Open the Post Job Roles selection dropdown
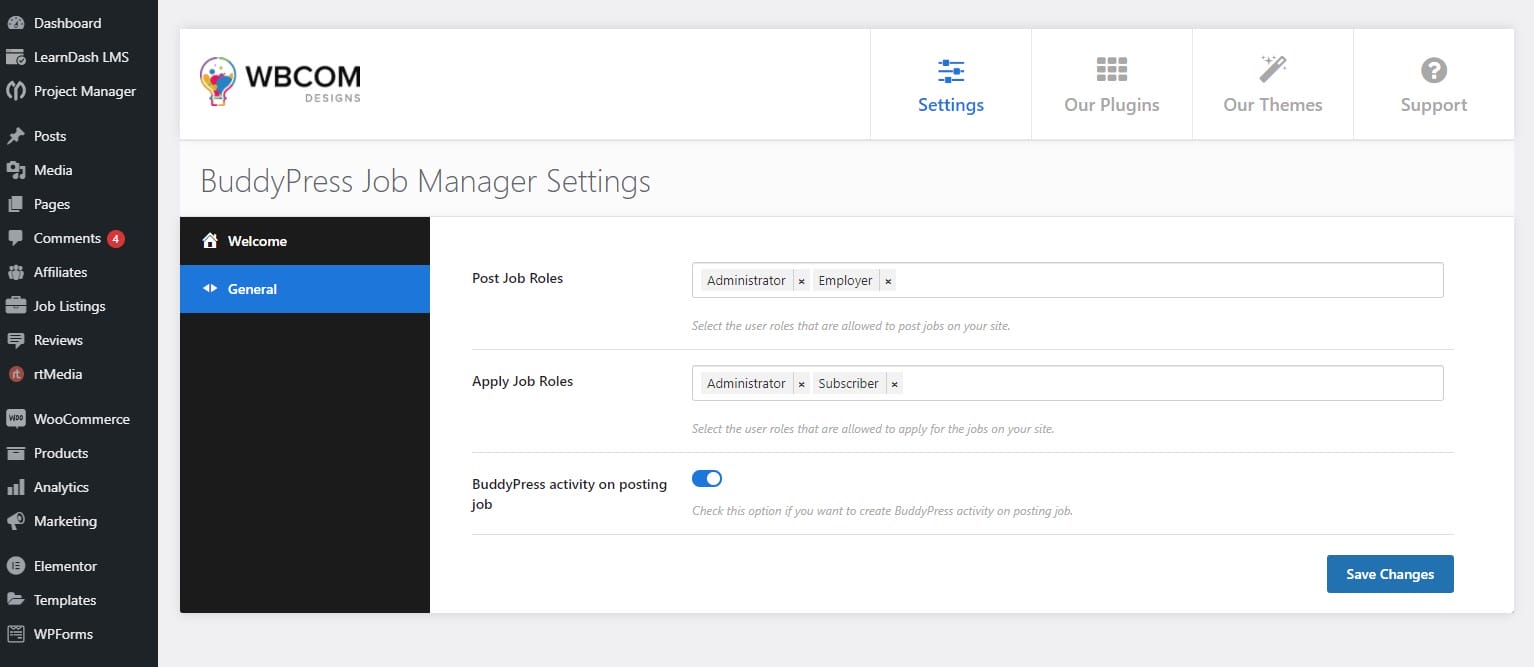Image resolution: width=1534 pixels, height=667 pixels. pyautogui.click(x=1160, y=280)
